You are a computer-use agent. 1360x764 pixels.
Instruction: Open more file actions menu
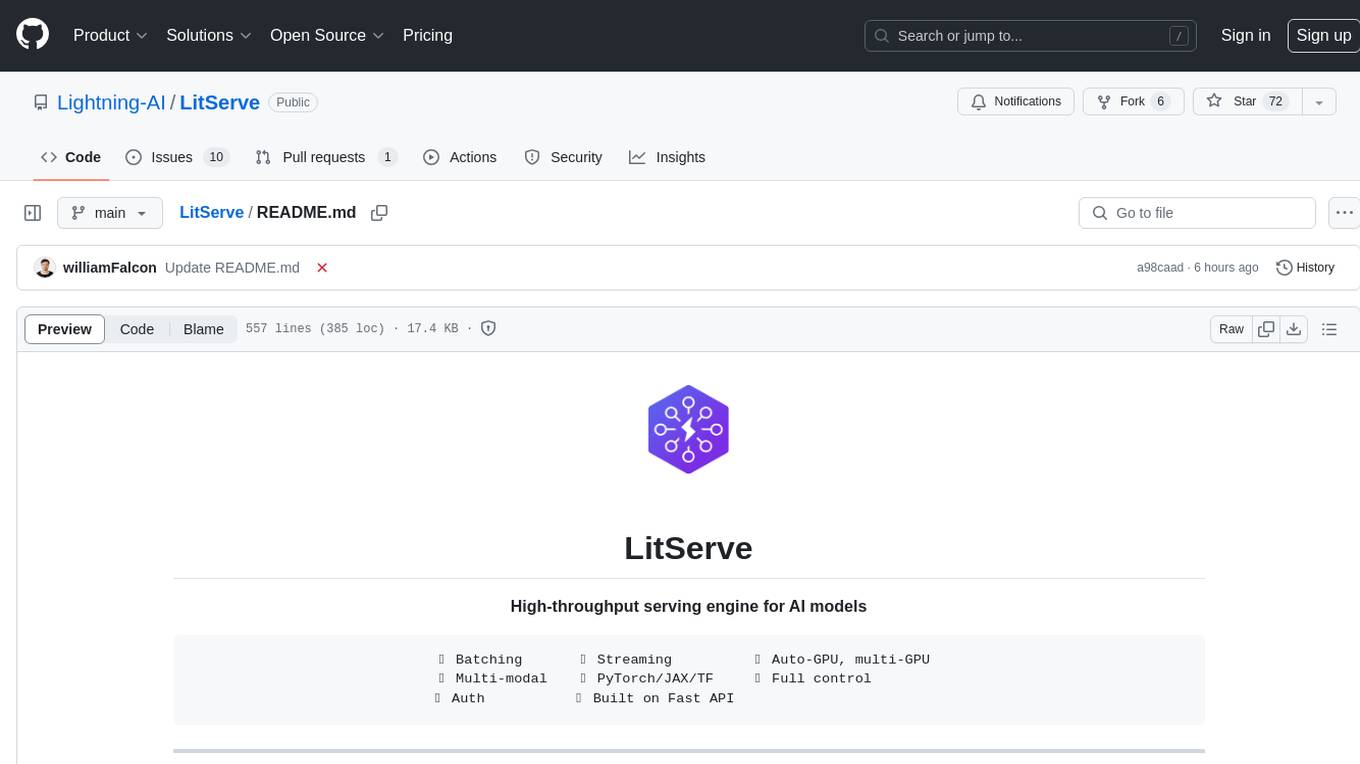pyautogui.click(x=1344, y=213)
